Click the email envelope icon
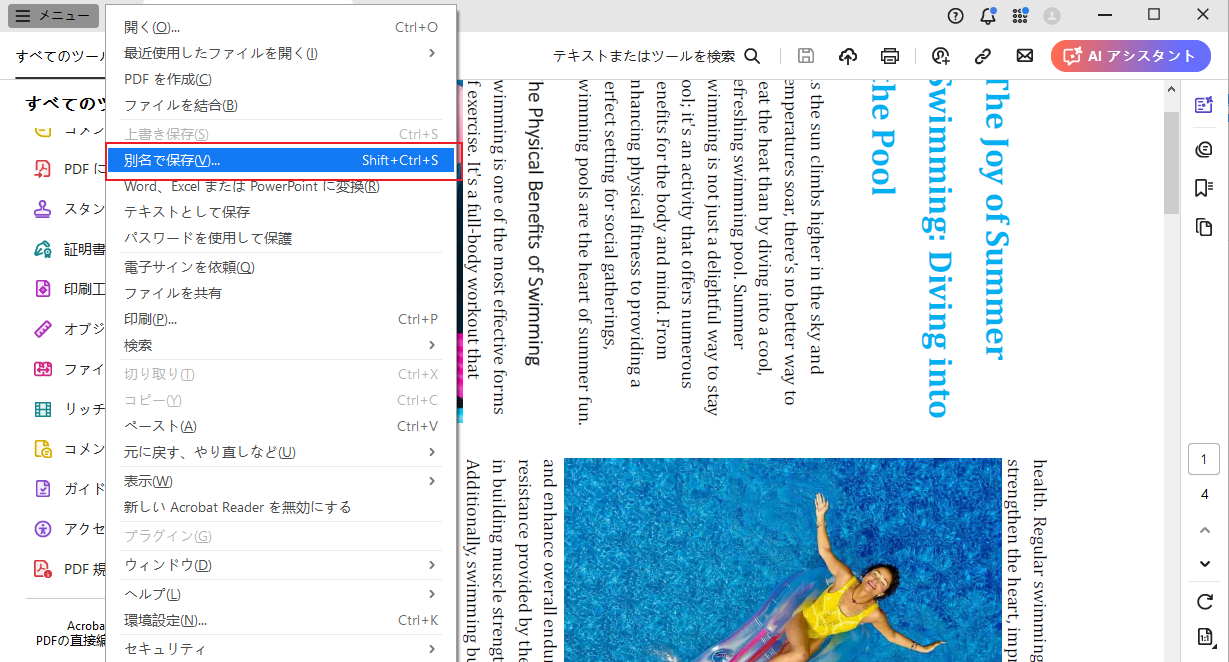 pos(1024,56)
